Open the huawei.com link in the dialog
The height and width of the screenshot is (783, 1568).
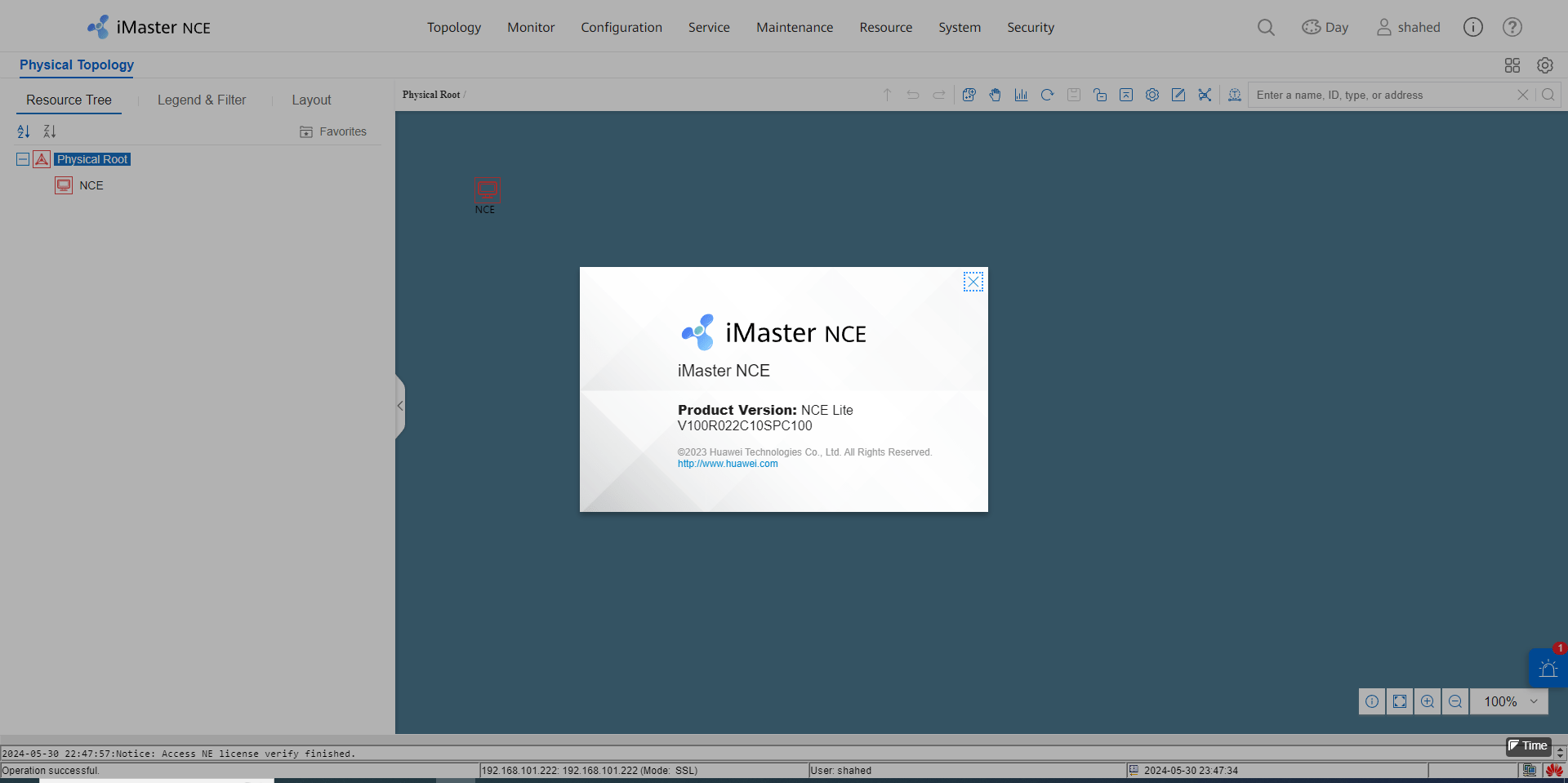coord(728,464)
